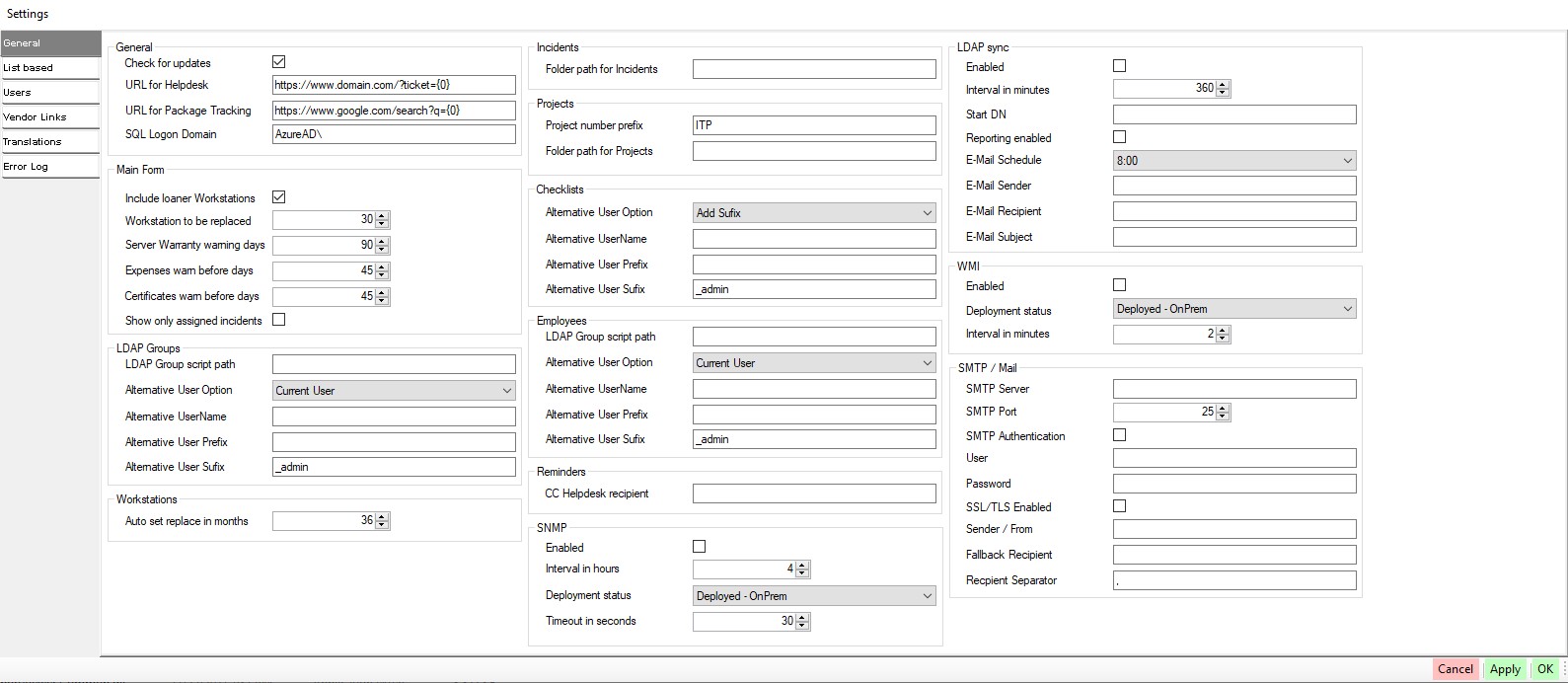Expand WMI Deployment status dropdown
Screen dimensions: 1568x683
pos(1234,309)
